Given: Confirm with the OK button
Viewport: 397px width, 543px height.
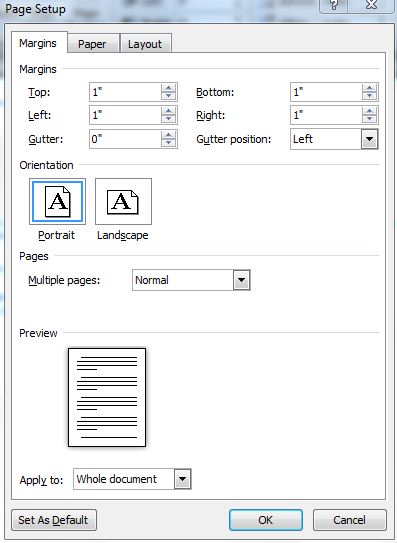Looking at the screenshot, I should [x=266, y=520].
